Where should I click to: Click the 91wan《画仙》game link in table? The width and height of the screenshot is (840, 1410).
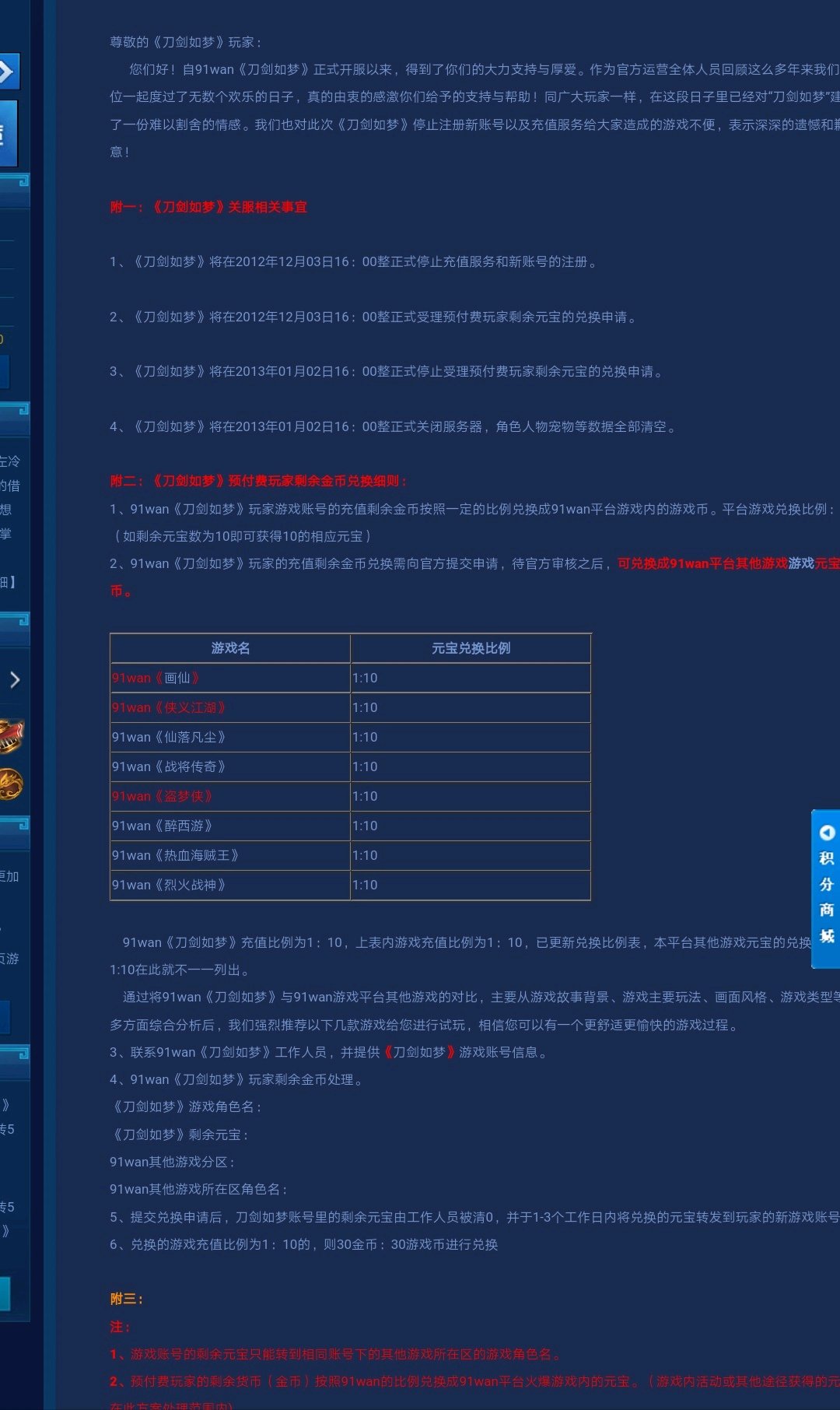pyautogui.click(x=156, y=678)
